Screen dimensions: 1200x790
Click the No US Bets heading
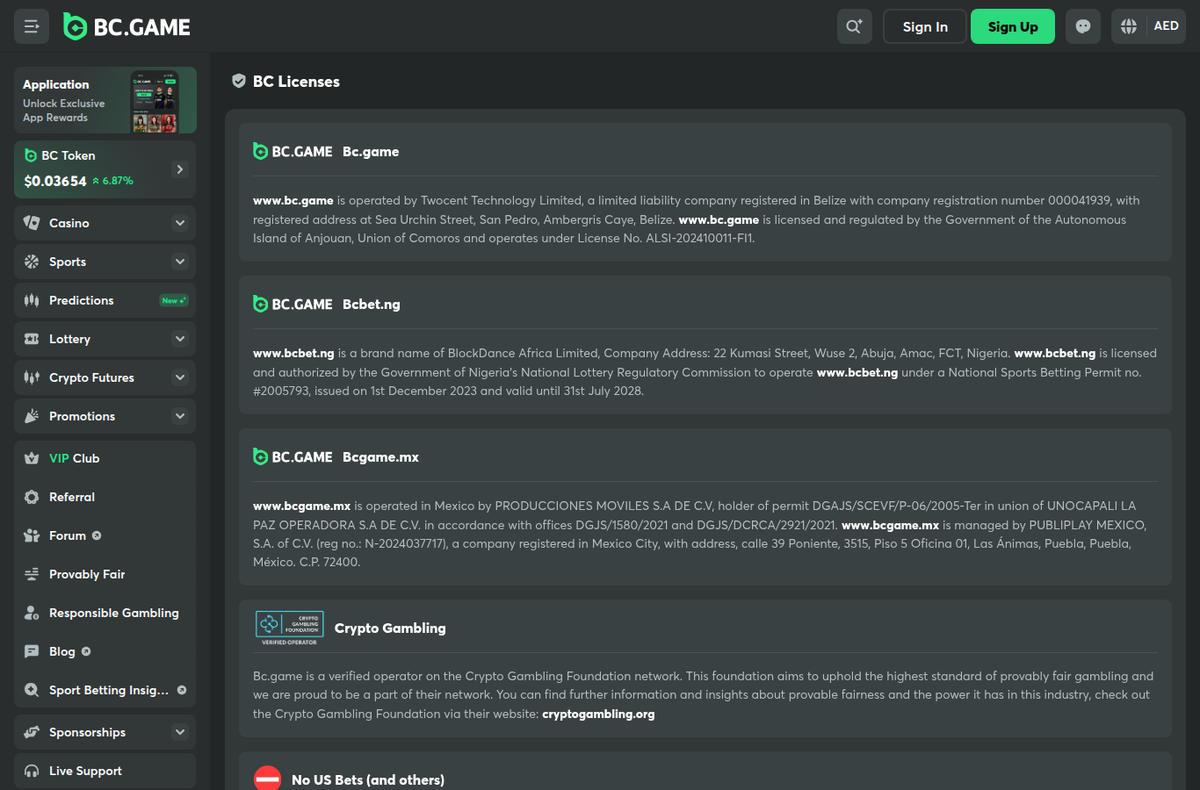[x=368, y=779]
